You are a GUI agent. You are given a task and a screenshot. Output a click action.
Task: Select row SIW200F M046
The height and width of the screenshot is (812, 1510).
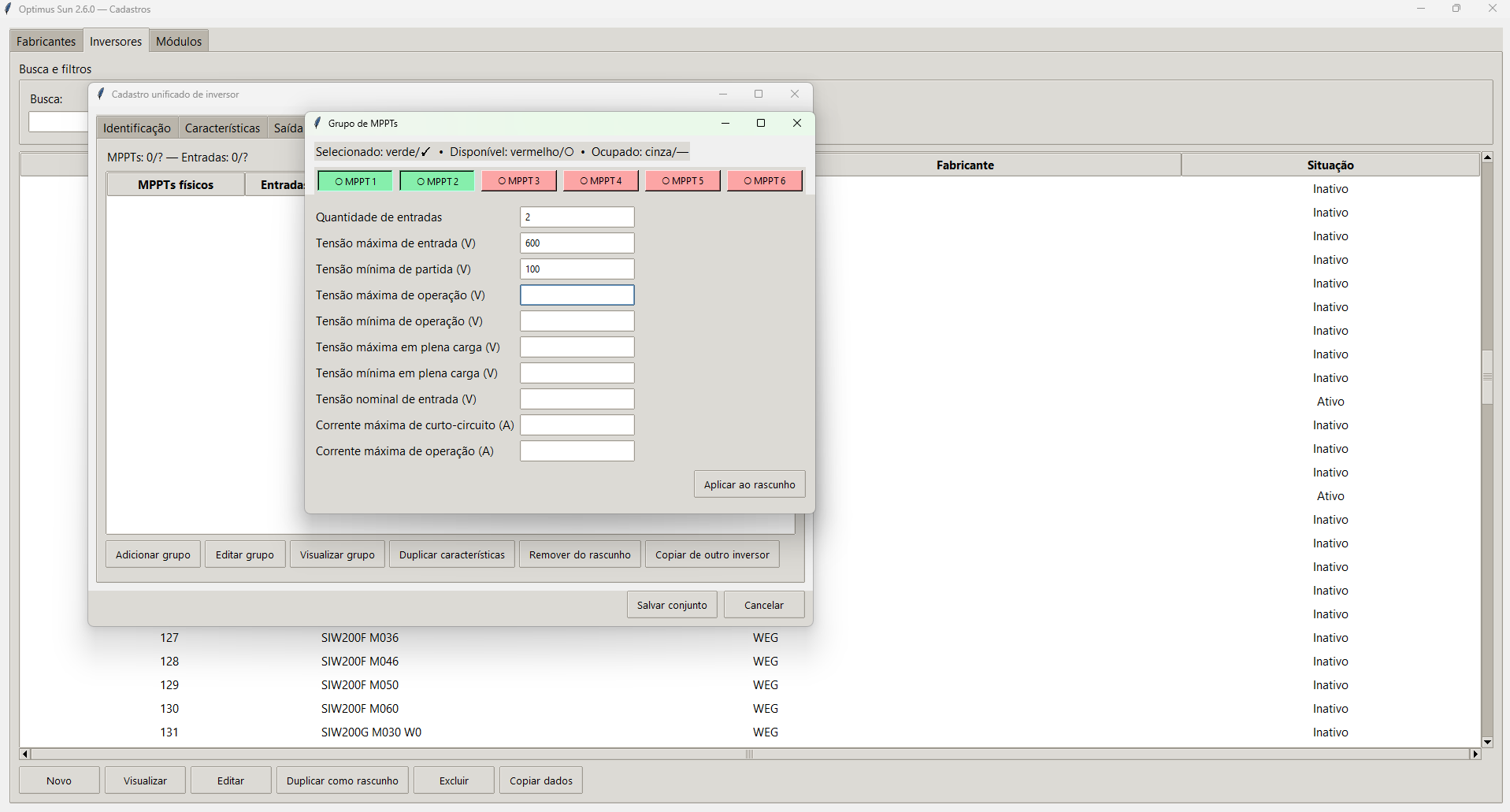point(750,662)
